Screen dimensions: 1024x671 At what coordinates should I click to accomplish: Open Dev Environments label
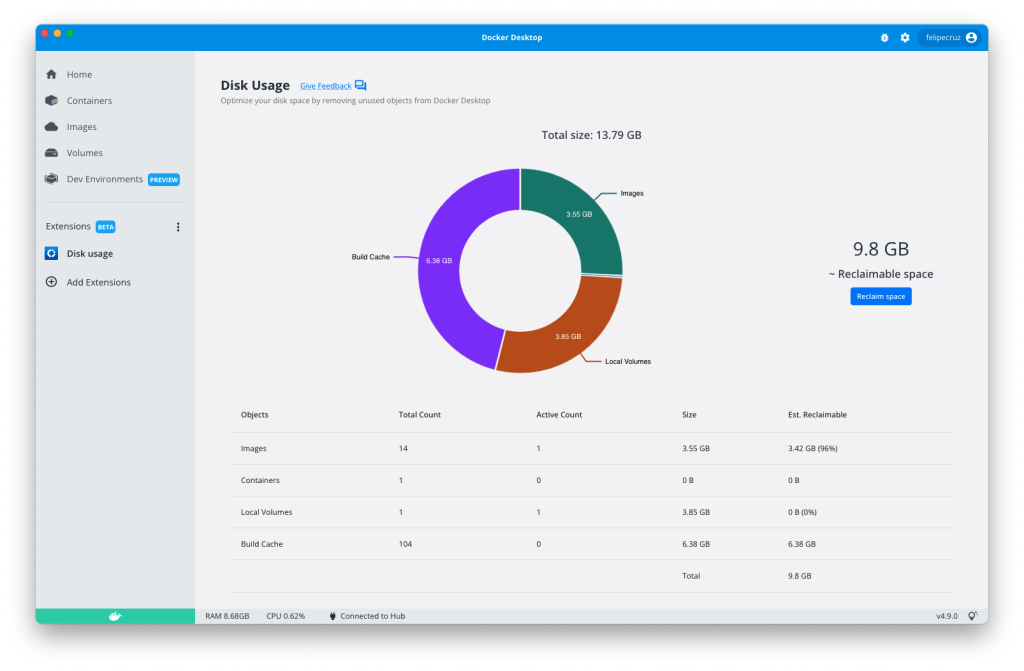[x=104, y=179]
